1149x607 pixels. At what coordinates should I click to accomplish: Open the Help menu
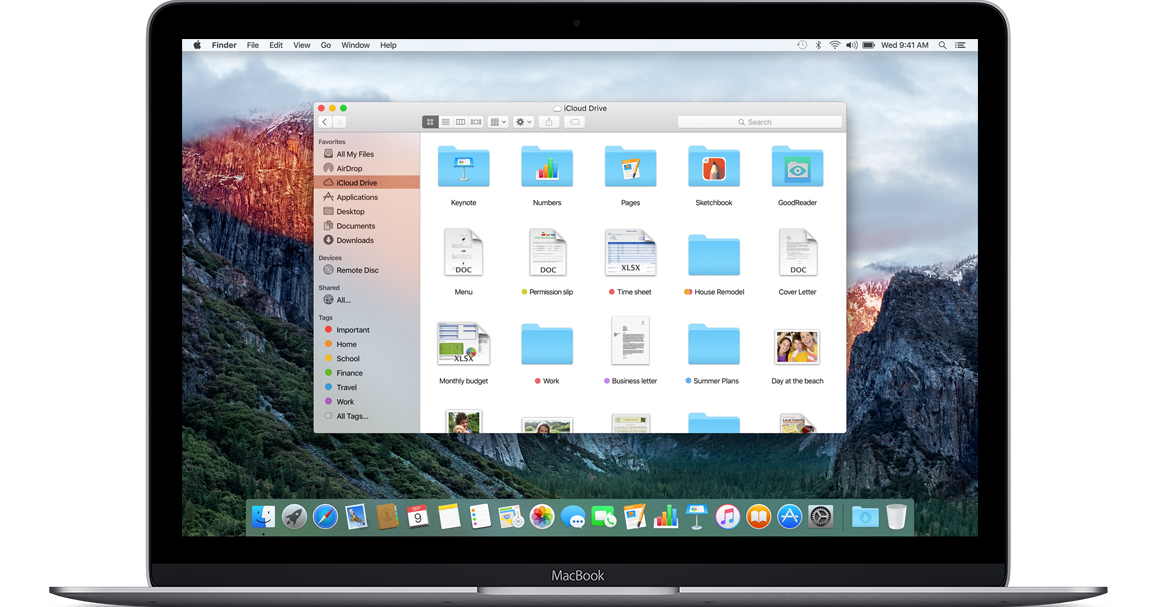pyautogui.click(x=388, y=45)
